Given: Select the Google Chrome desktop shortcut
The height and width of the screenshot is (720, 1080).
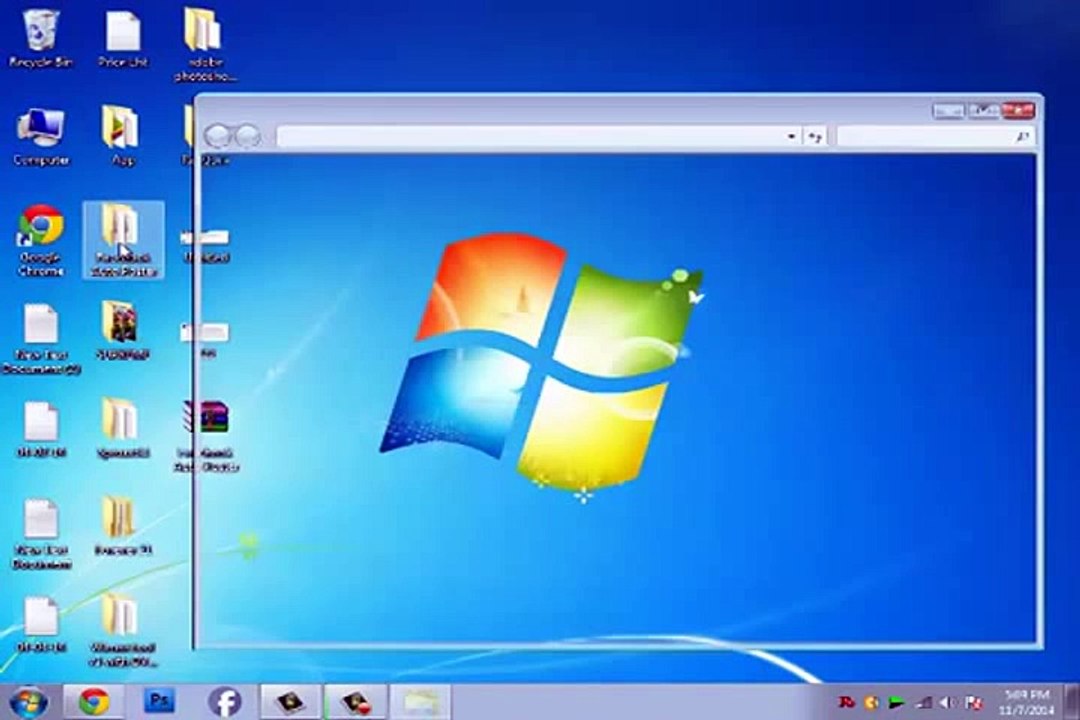Looking at the screenshot, I should (41, 240).
